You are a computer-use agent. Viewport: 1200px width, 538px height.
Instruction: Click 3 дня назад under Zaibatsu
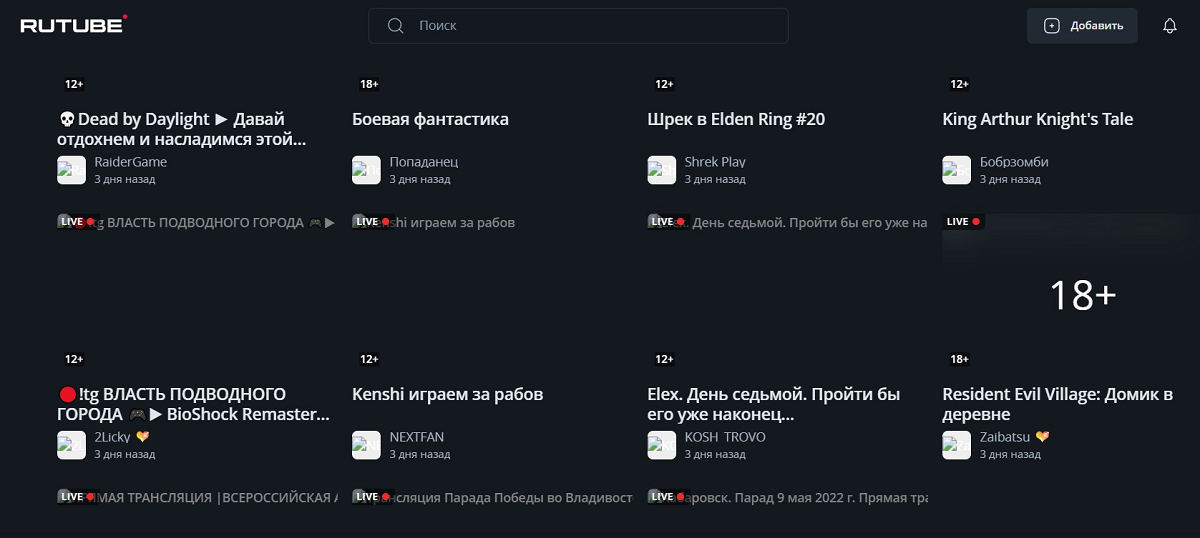(x=1010, y=454)
